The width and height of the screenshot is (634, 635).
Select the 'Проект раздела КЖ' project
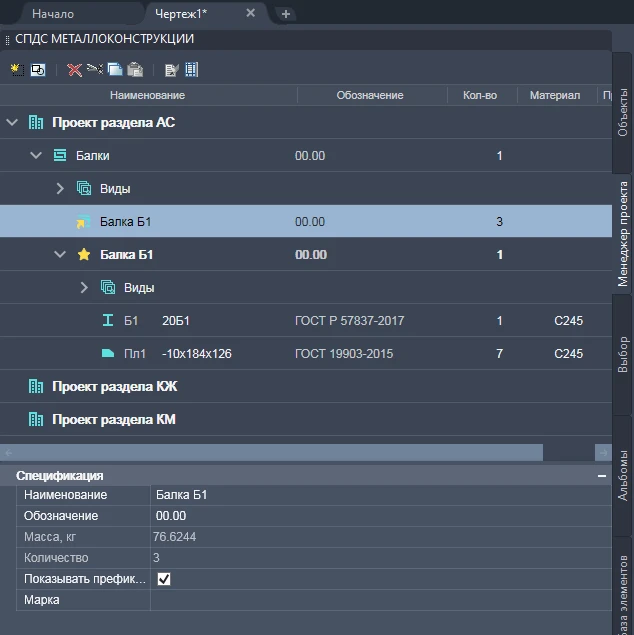point(114,386)
